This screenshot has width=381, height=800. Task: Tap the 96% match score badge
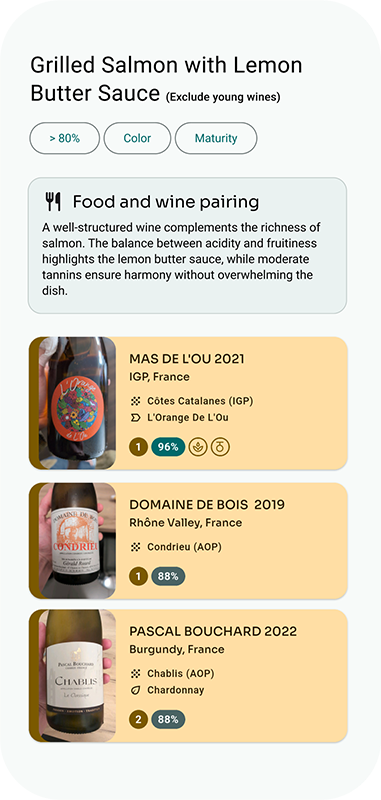[x=168, y=447]
